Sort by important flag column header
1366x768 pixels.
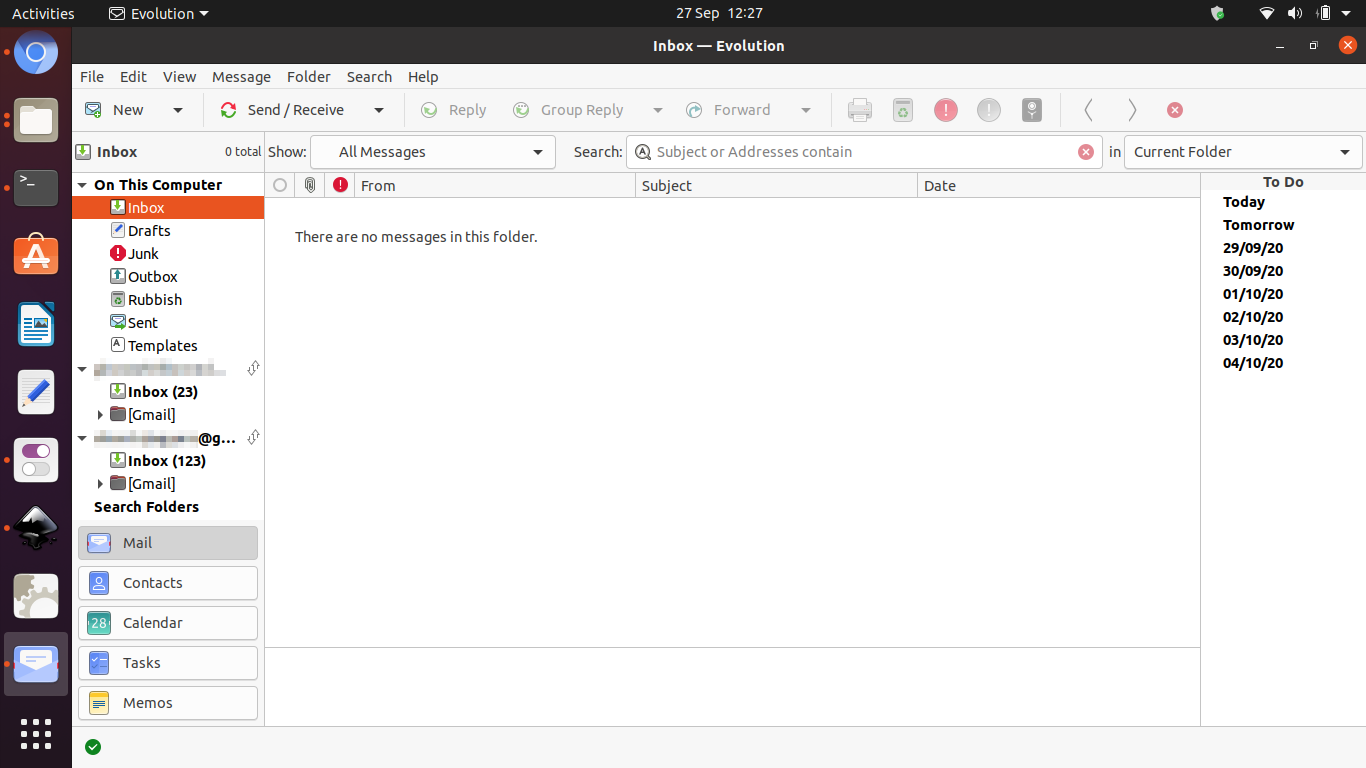click(340, 185)
